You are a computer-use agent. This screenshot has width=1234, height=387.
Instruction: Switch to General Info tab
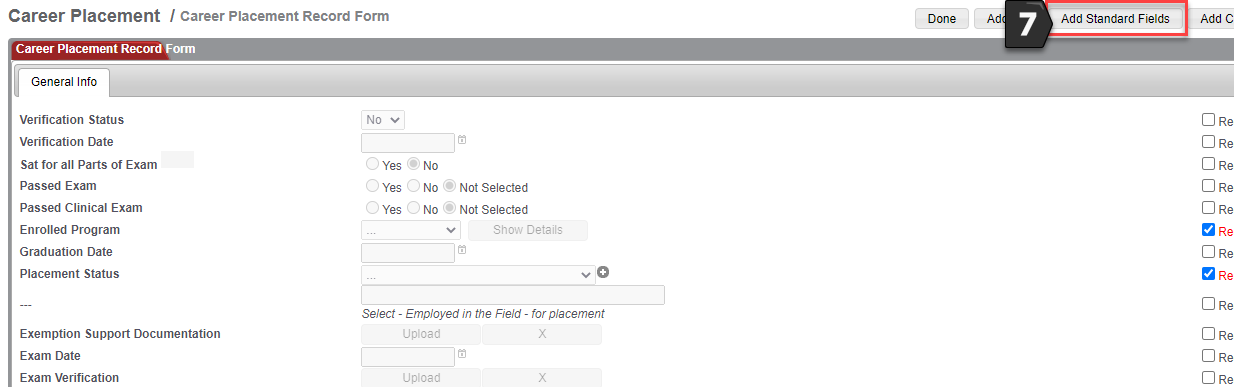64,82
